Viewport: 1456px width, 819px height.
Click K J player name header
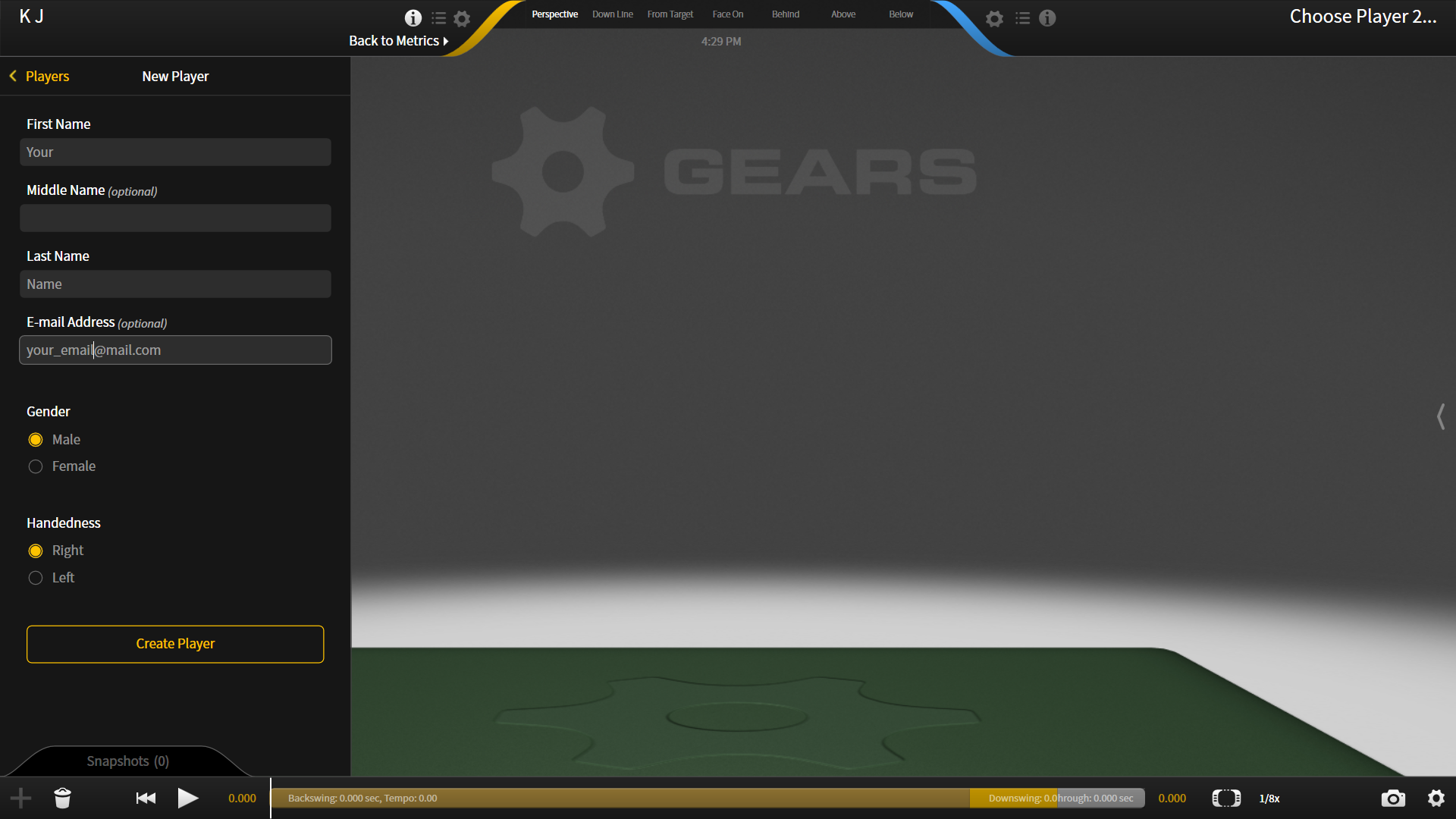31,17
